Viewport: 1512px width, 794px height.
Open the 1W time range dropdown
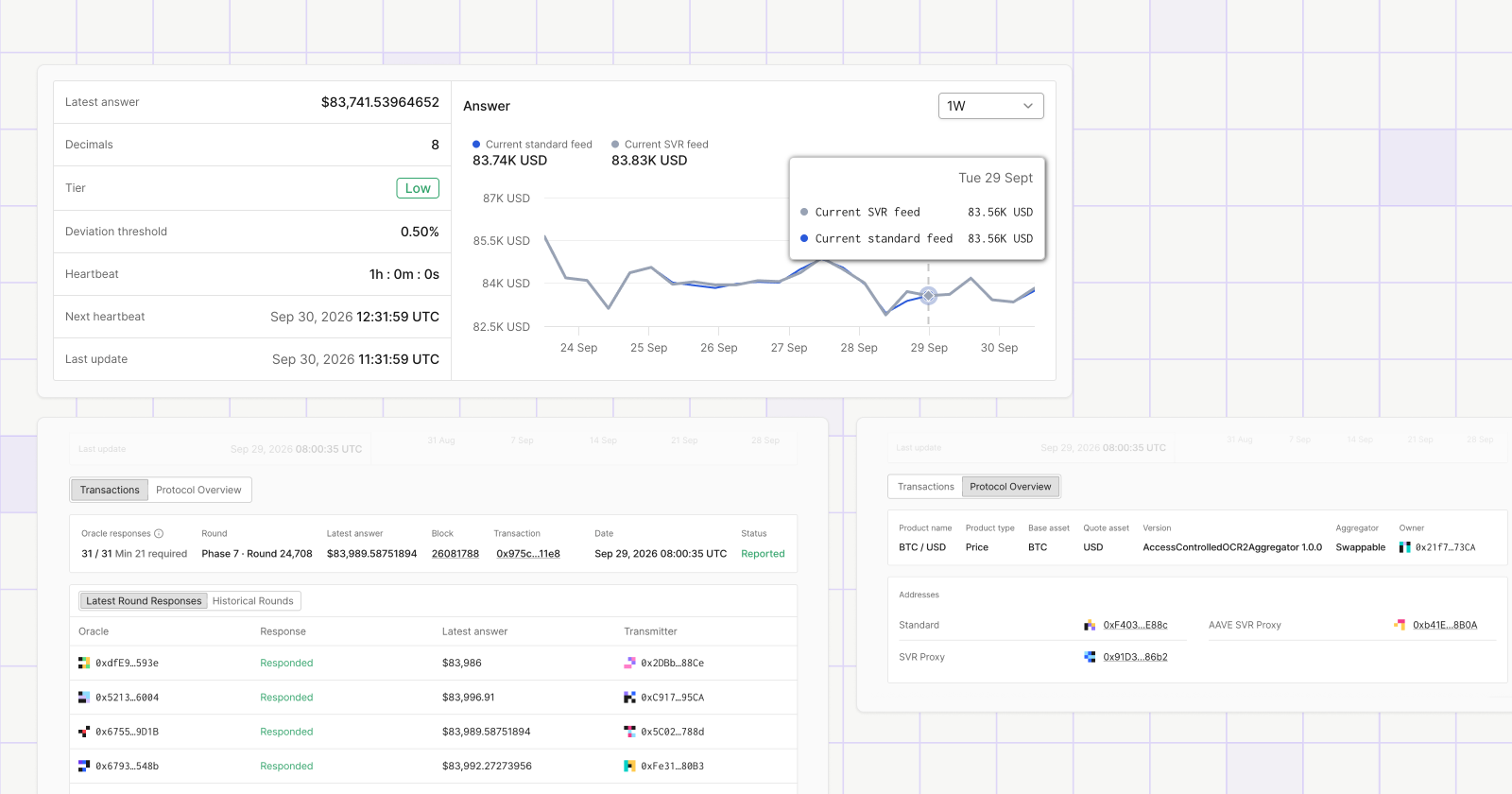click(990, 106)
